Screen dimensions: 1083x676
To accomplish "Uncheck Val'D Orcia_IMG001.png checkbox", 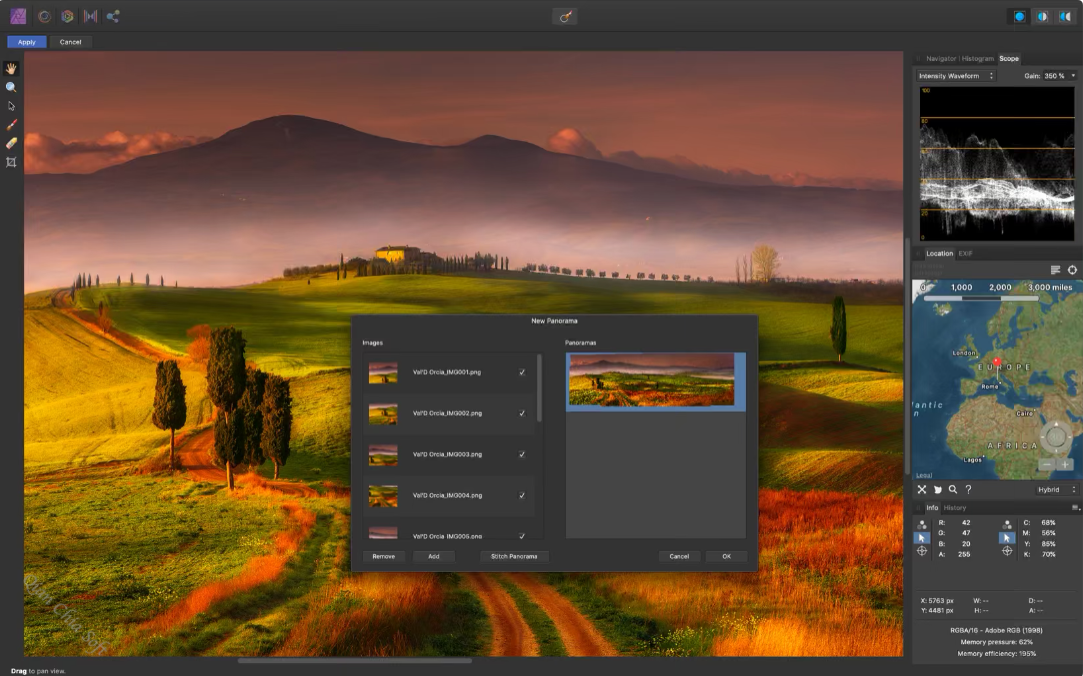I will [x=522, y=372].
